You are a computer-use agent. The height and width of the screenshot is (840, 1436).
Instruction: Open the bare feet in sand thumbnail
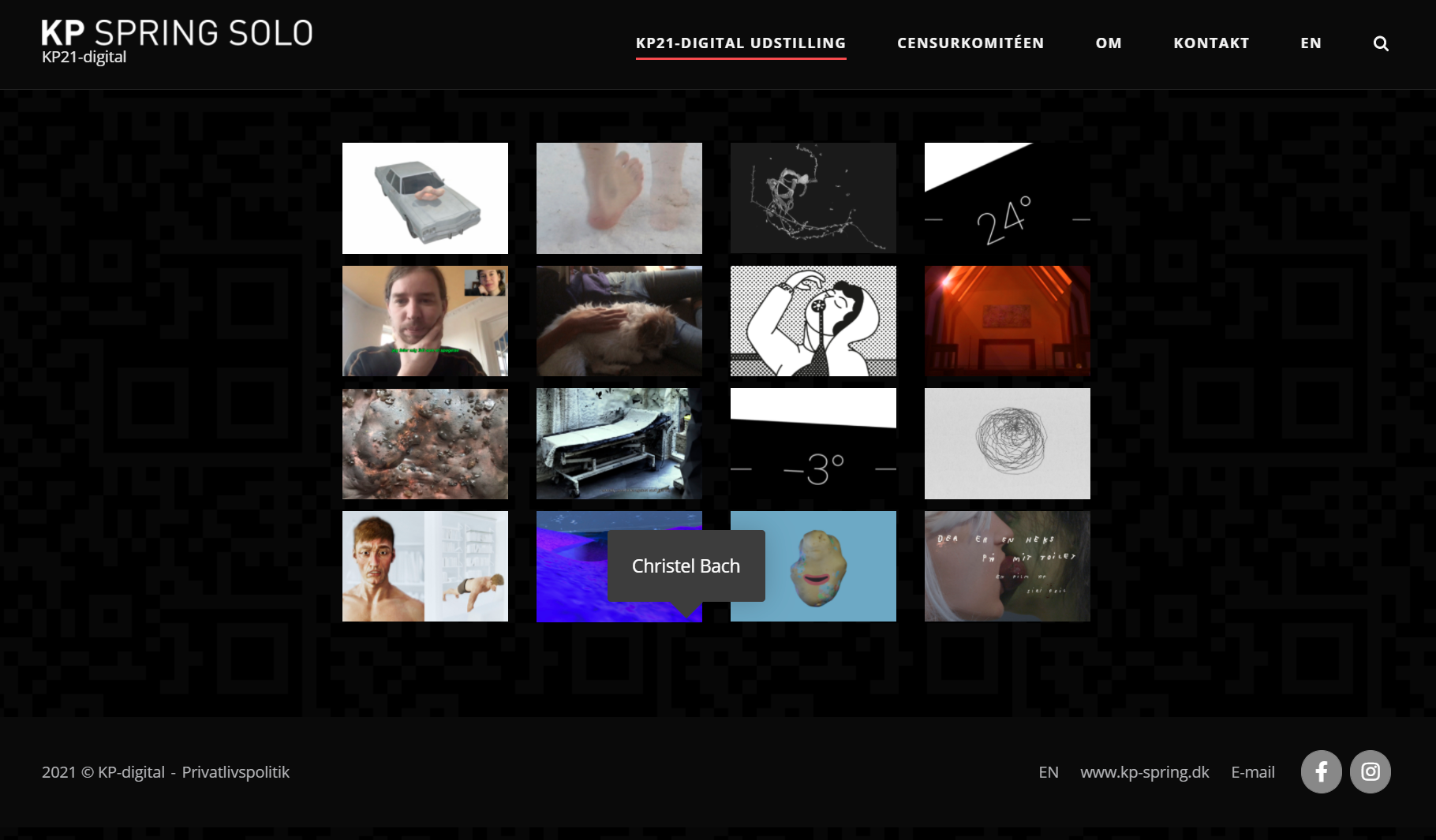click(x=619, y=198)
